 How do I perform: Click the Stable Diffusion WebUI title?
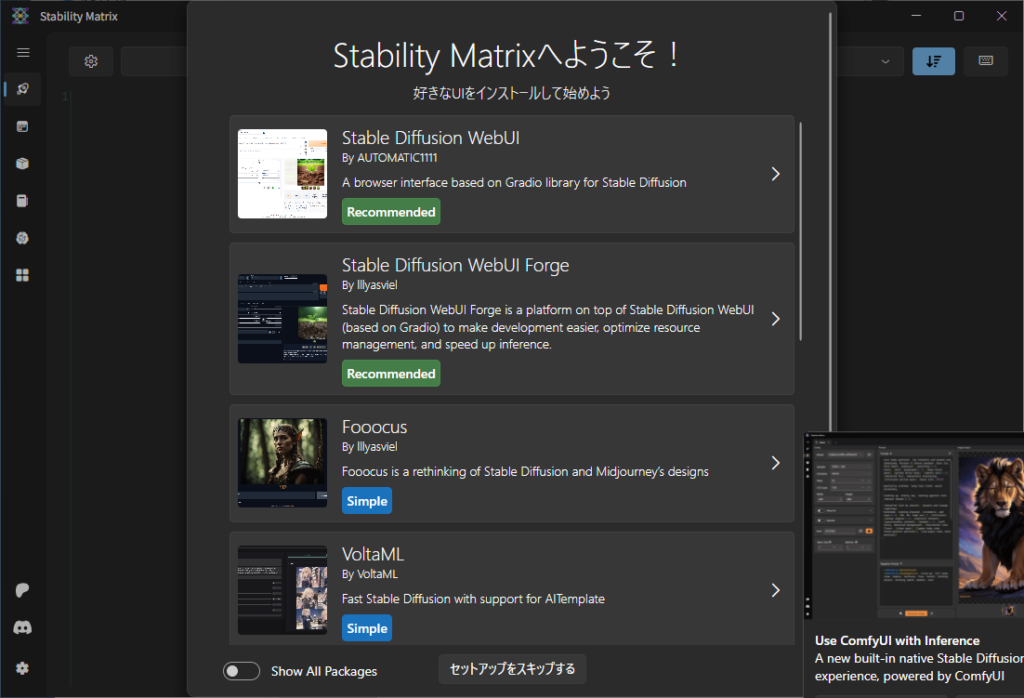tap(430, 138)
